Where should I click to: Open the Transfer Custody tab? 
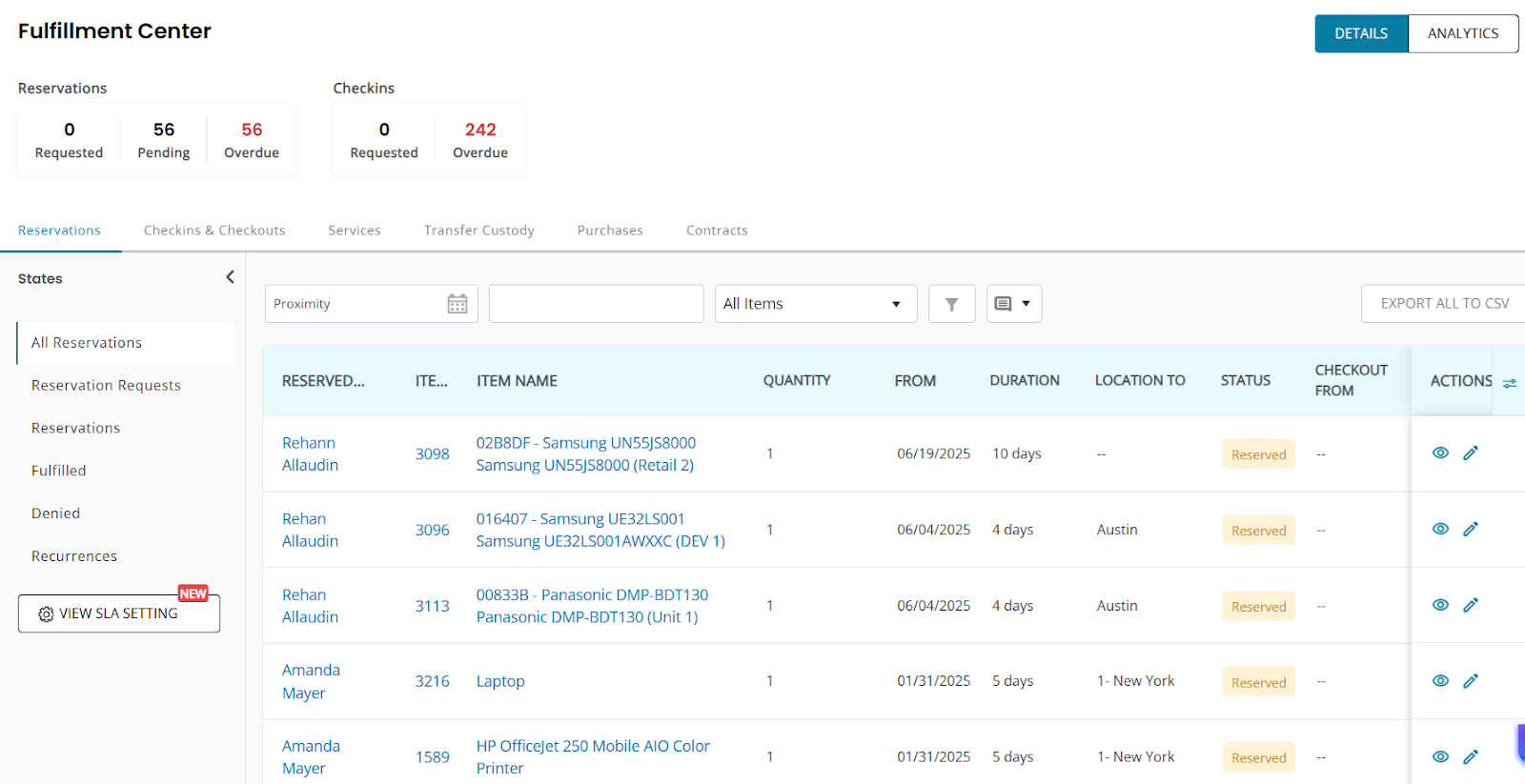click(478, 231)
